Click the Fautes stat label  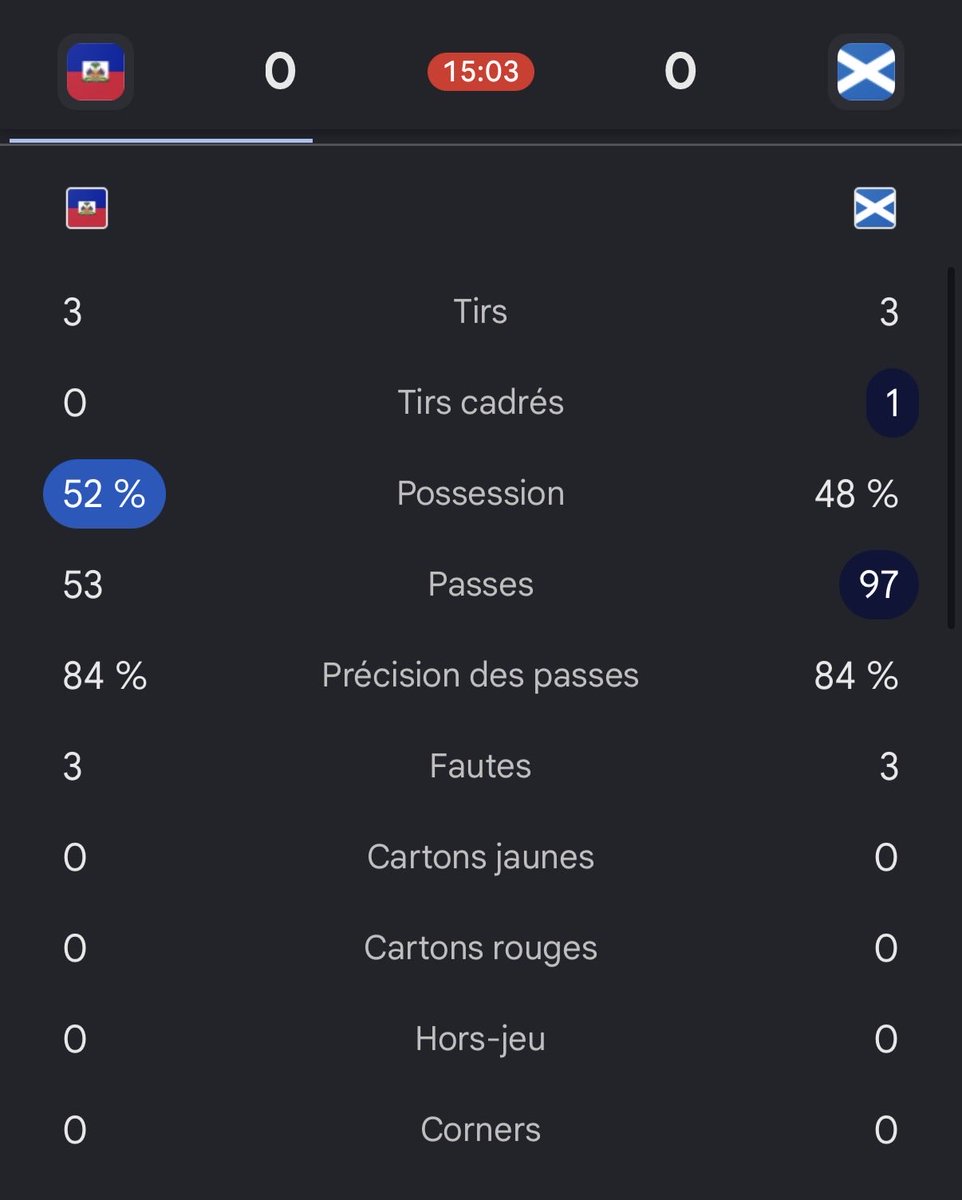click(481, 767)
